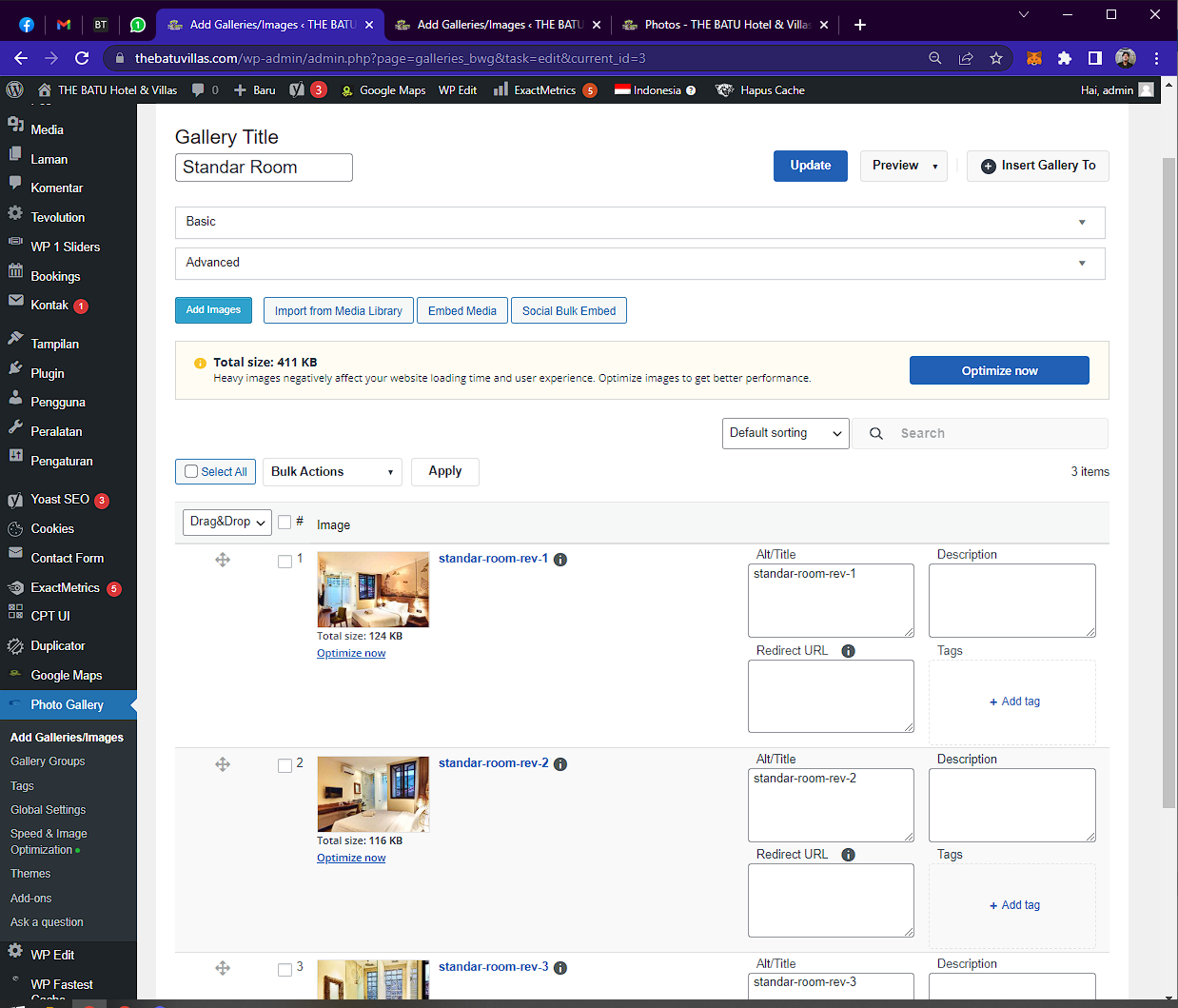Check the checkbox for image 3
This screenshot has width=1178, height=1008.
pyautogui.click(x=285, y=970)
